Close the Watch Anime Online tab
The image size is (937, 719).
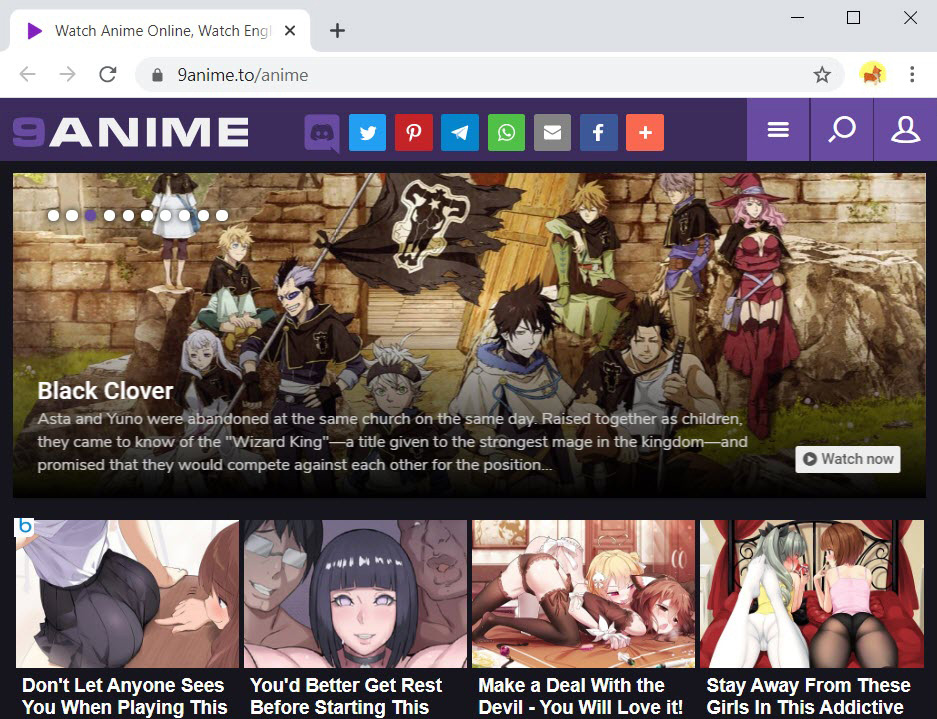pos(290,30)
